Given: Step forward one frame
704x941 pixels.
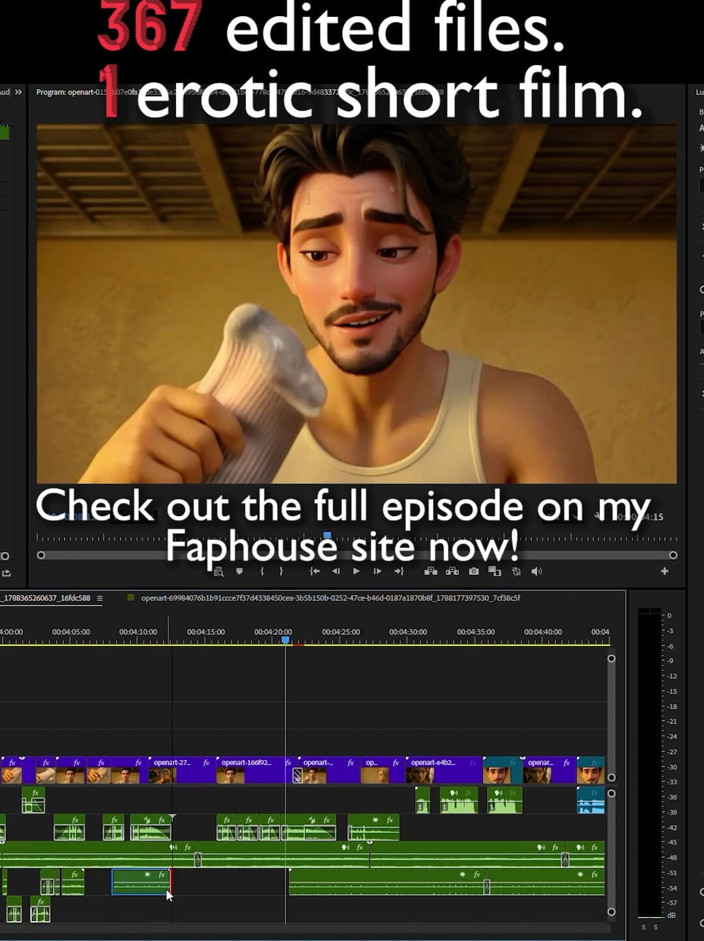Looking at the screenshot, I should point(378,571).
